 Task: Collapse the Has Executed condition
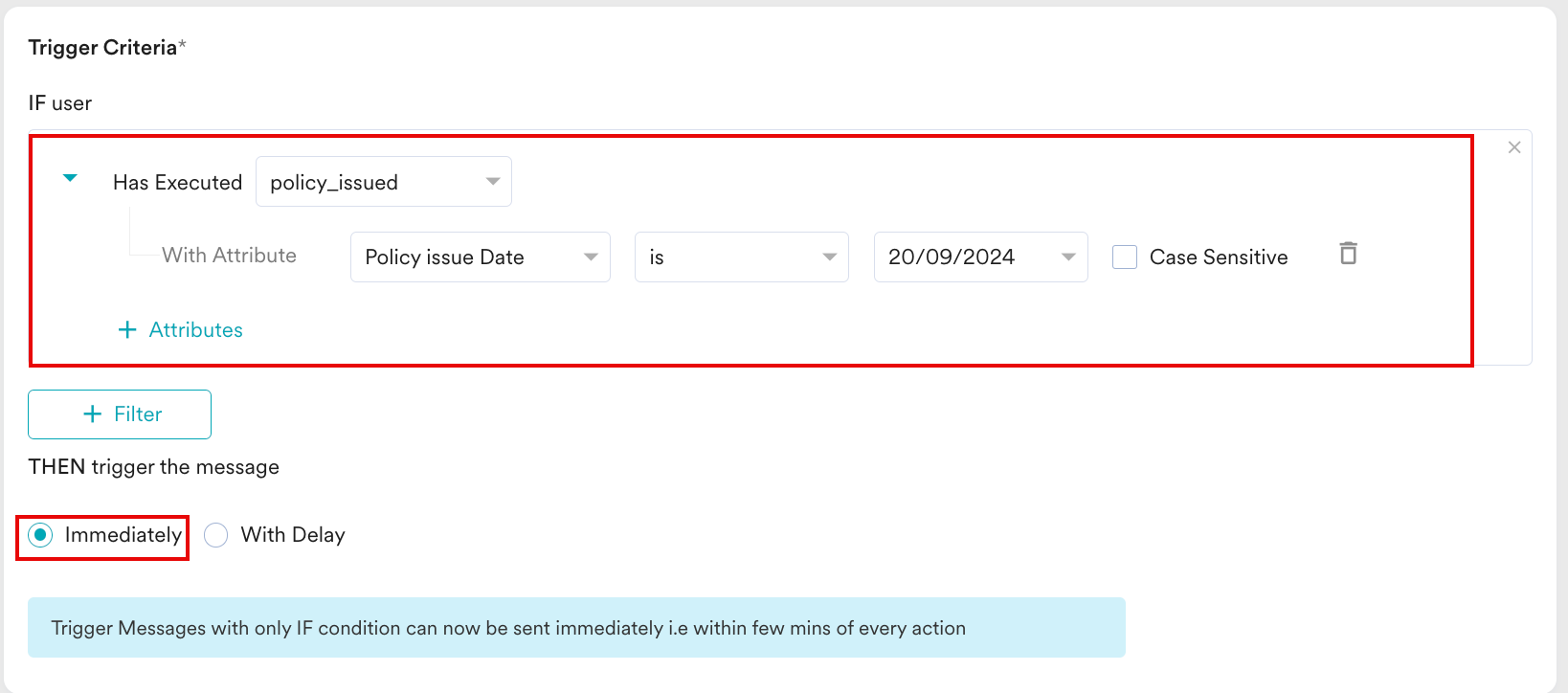70,178
